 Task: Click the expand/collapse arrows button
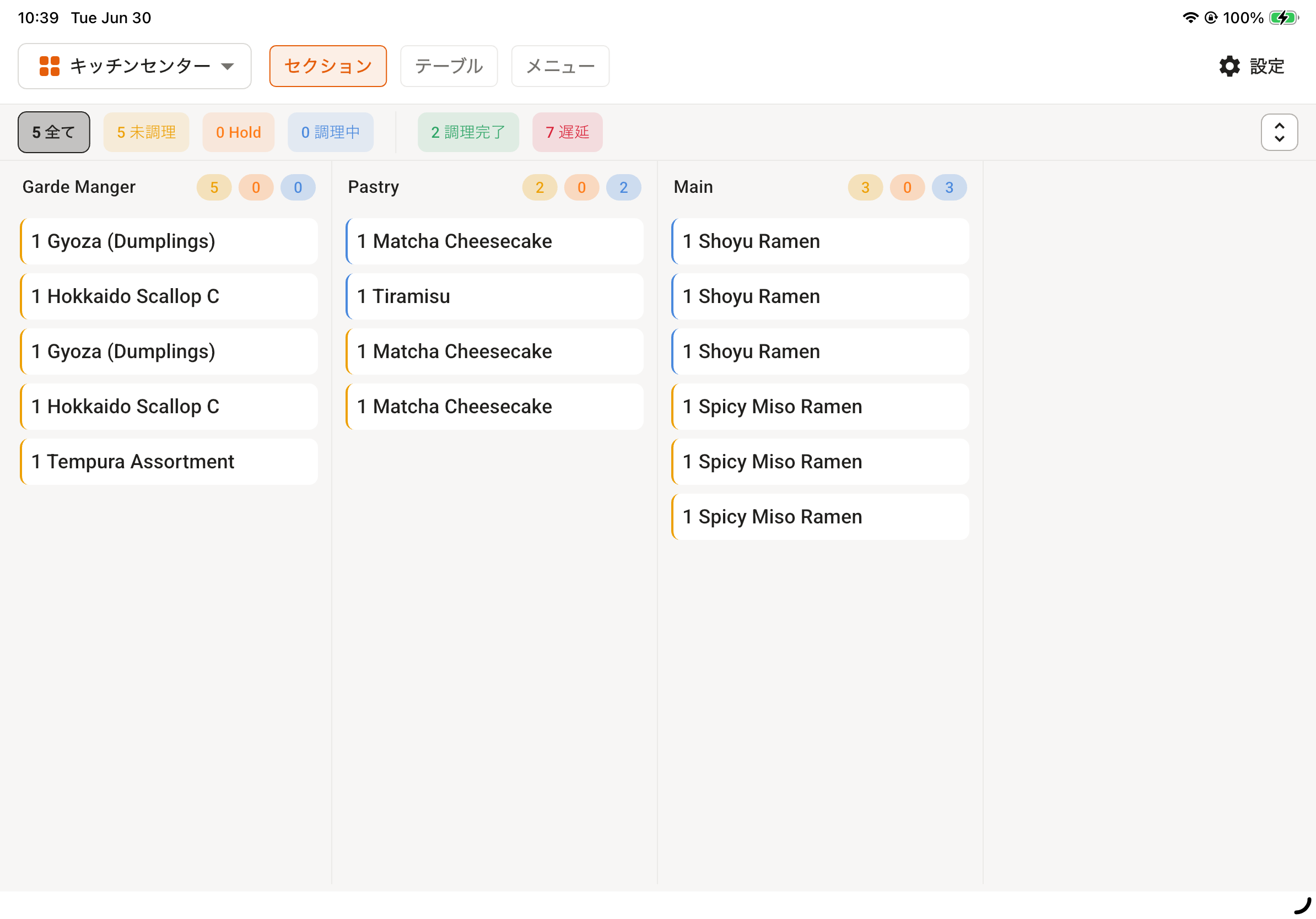[x=1279, y=132]
